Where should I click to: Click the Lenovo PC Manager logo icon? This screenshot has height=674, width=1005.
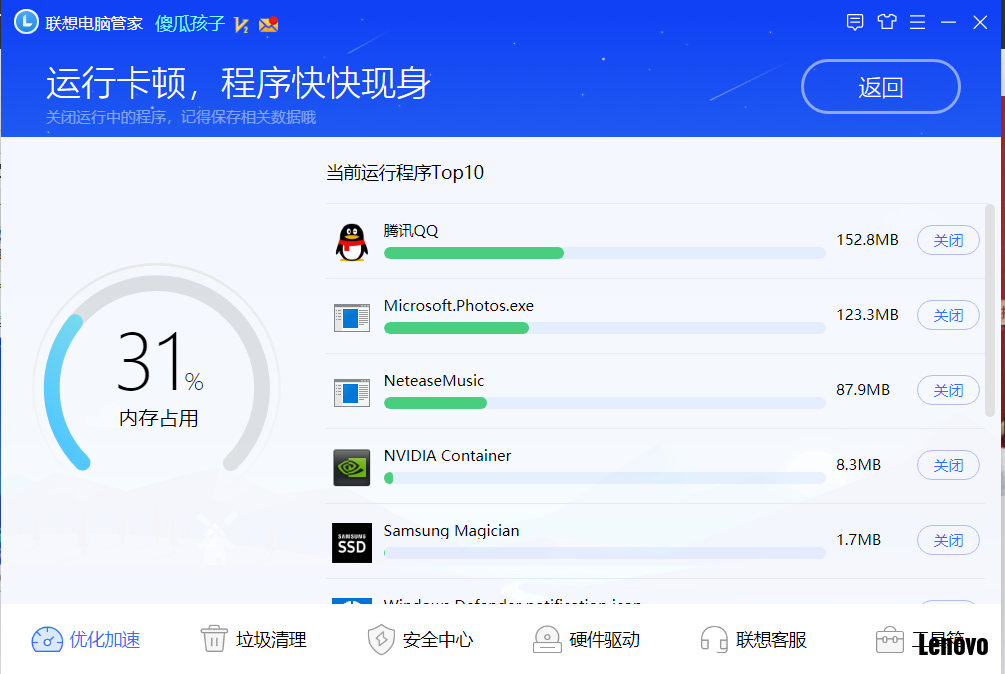(x=25, y=22)
